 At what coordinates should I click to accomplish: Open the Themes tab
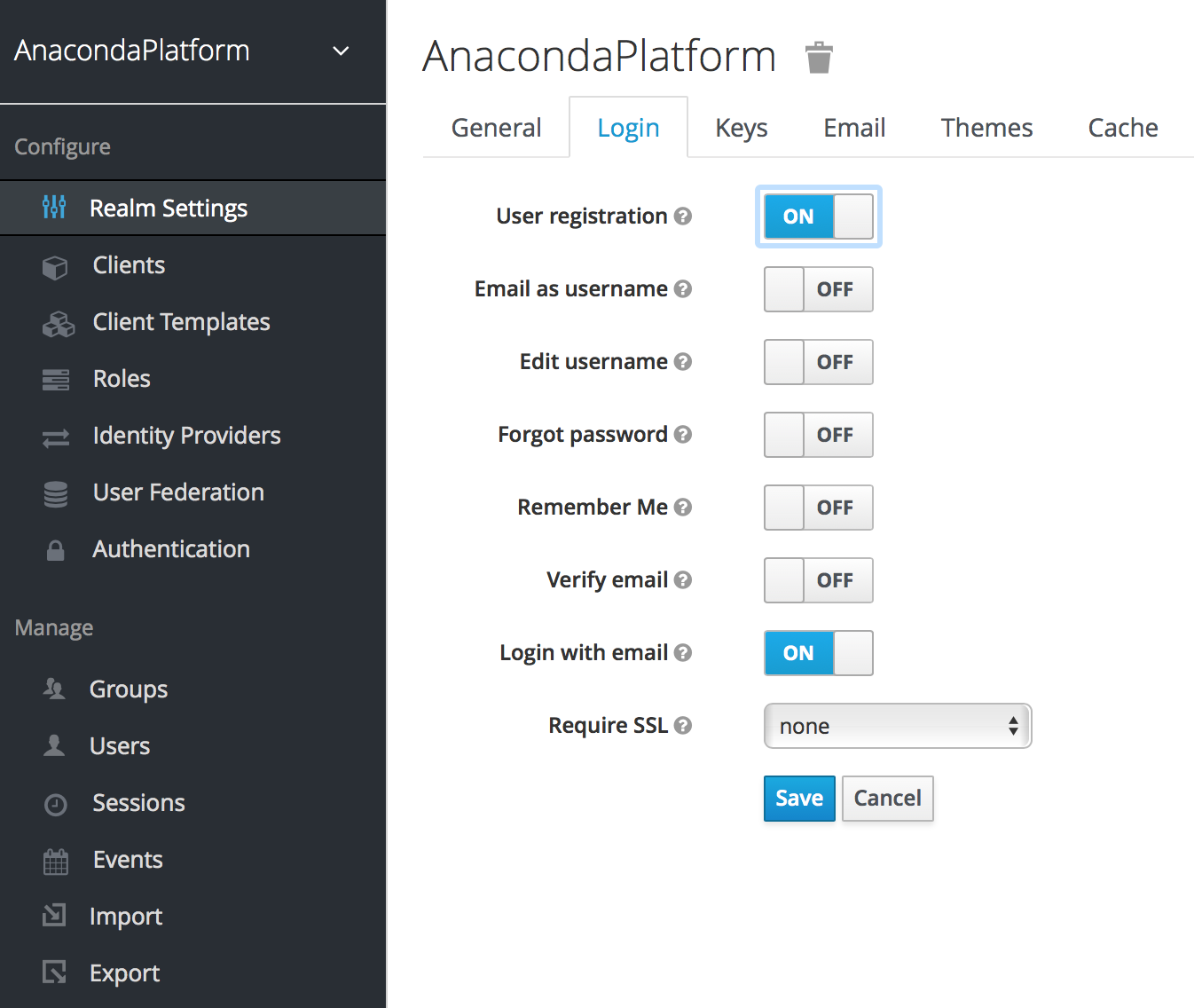pyautogui.click(x=986, y=128)
